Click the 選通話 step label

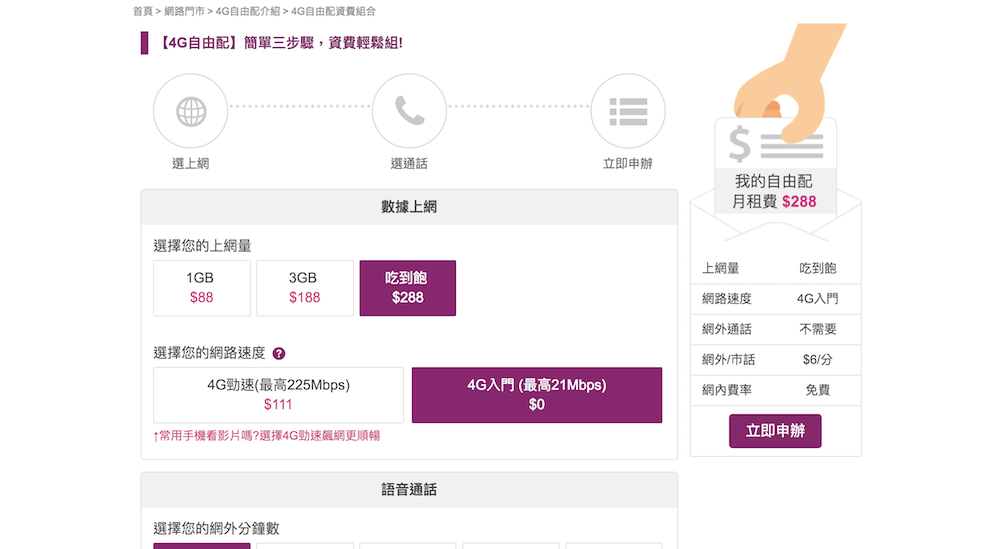pyautogui.click(x=409, y=164)
